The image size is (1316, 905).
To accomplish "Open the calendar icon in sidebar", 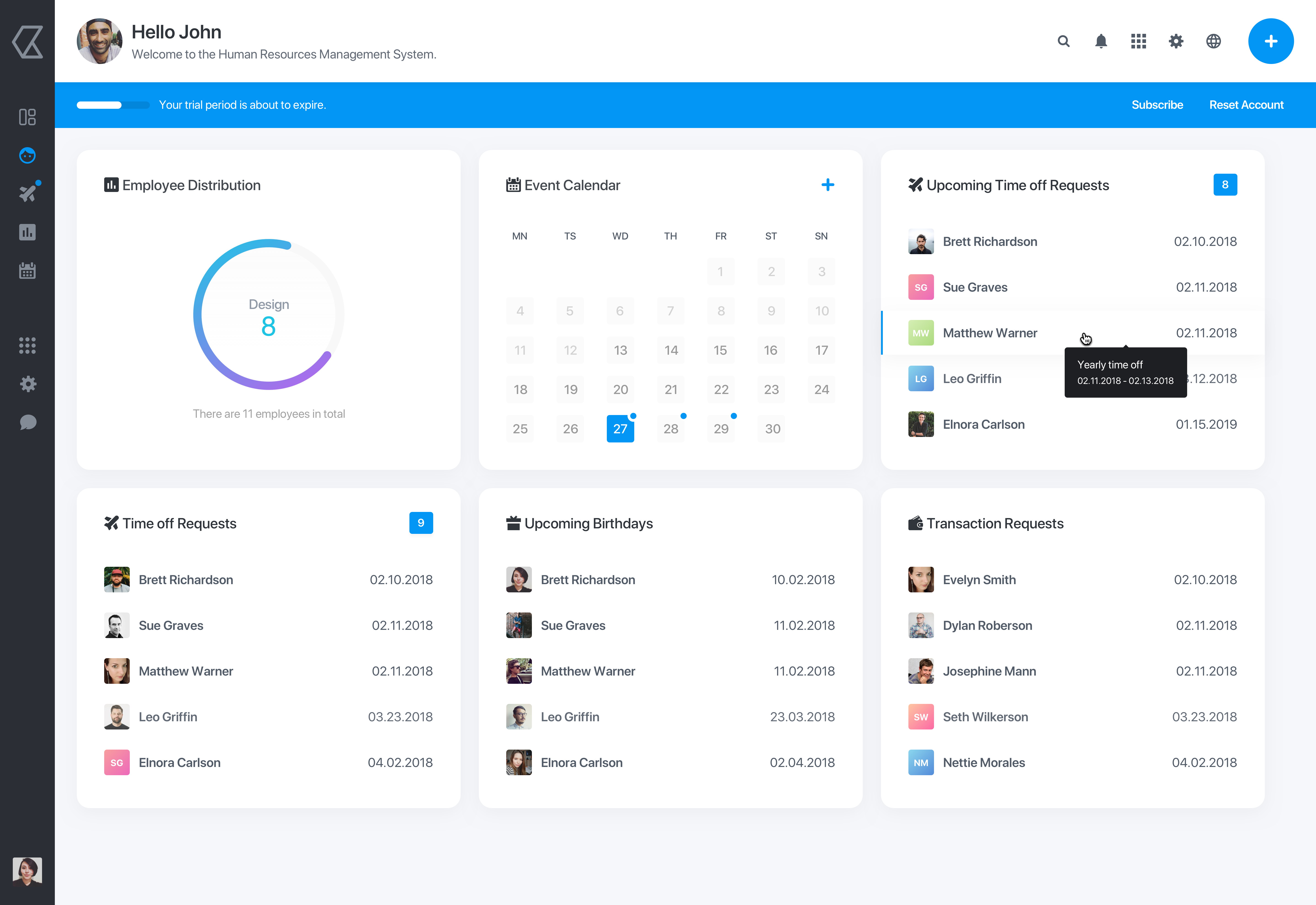I will click(27, 271).
